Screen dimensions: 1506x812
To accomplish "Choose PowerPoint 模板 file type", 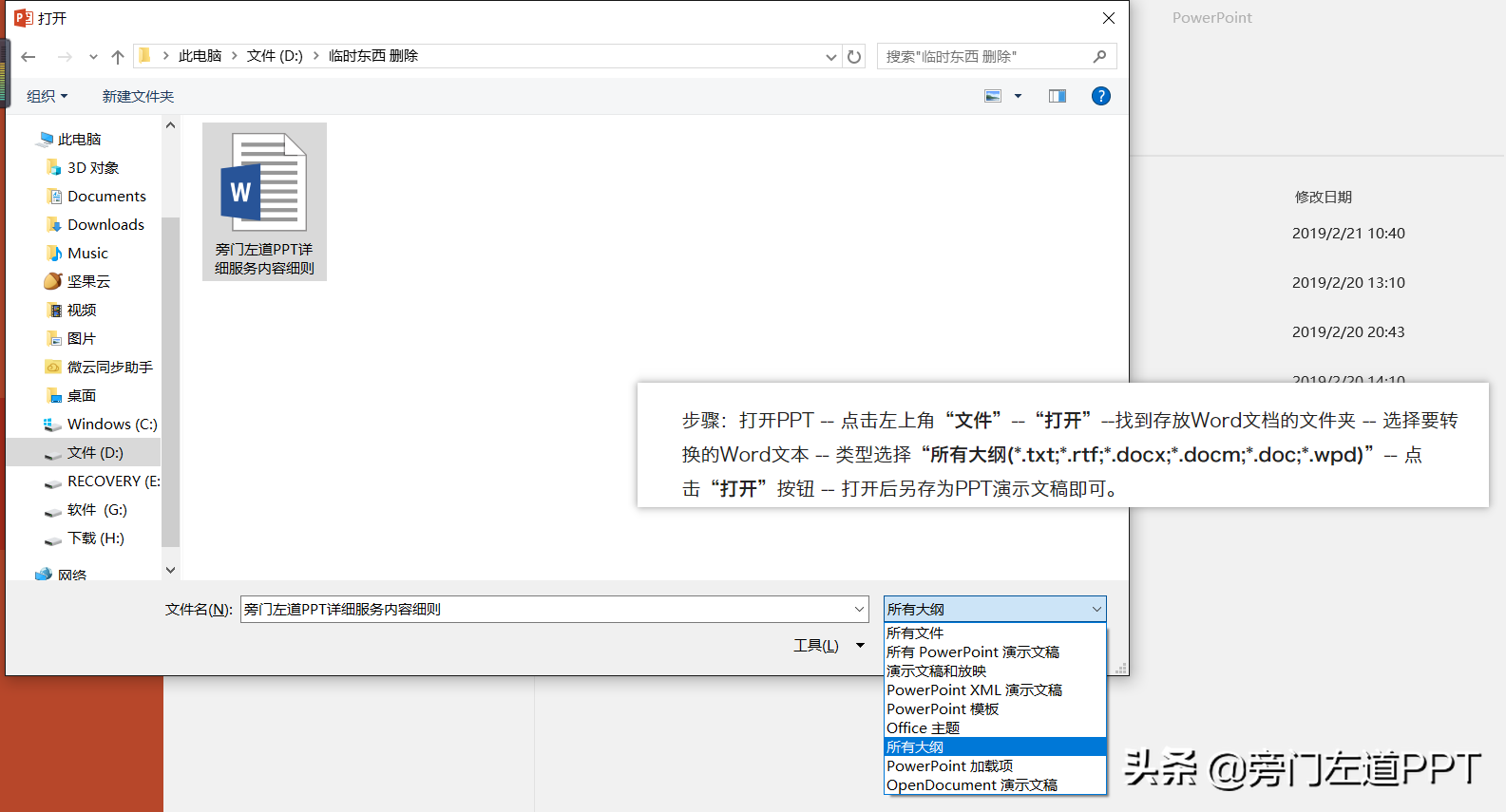I will (x=995, y=708).
